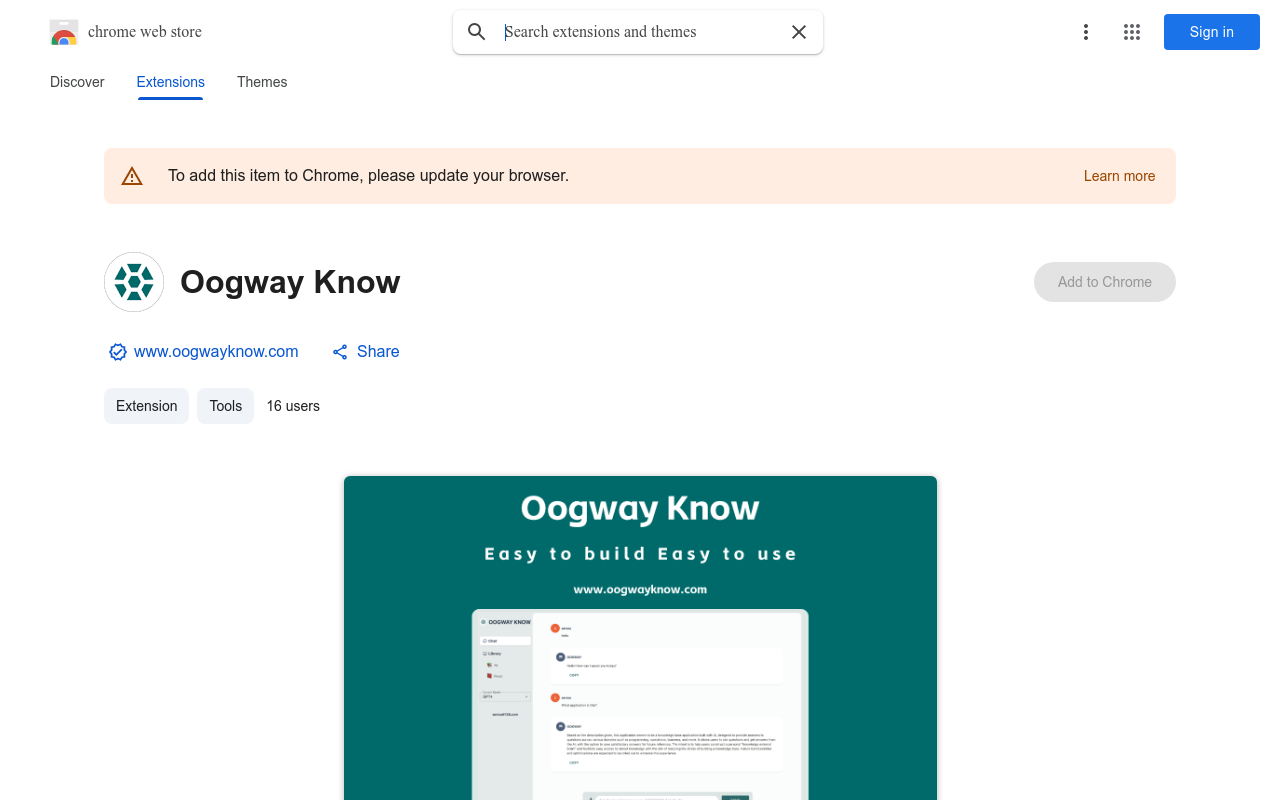1280x800 pixels.
Task: Clear the search field with X icon
Action: tap(799, 32)
